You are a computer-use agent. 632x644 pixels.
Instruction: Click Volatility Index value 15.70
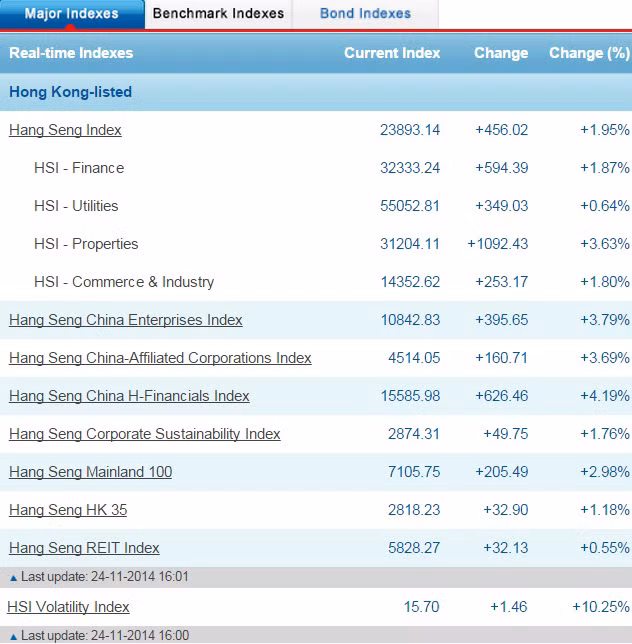422,607
